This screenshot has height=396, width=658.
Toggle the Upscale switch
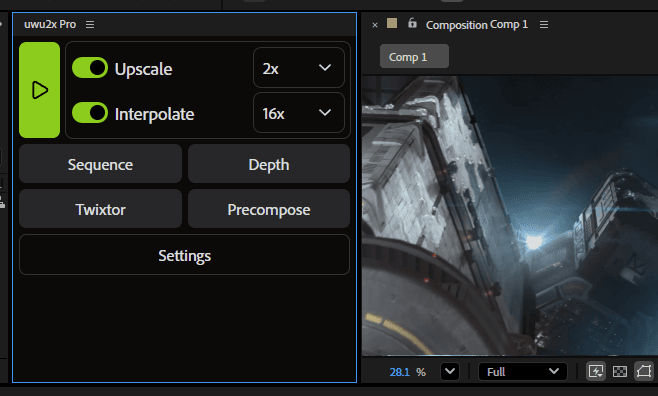(90, 68)
